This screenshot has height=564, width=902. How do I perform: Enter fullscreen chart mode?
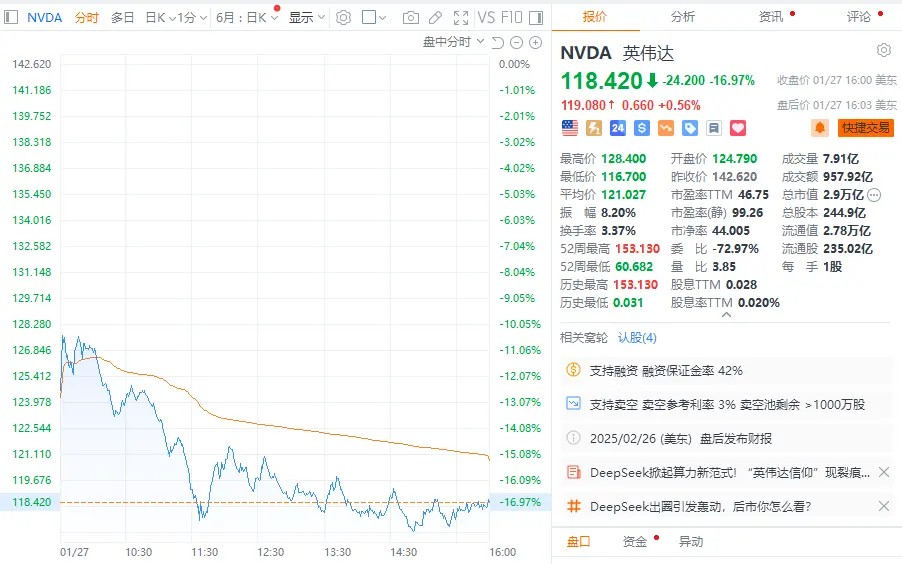[x=461, y=18]
